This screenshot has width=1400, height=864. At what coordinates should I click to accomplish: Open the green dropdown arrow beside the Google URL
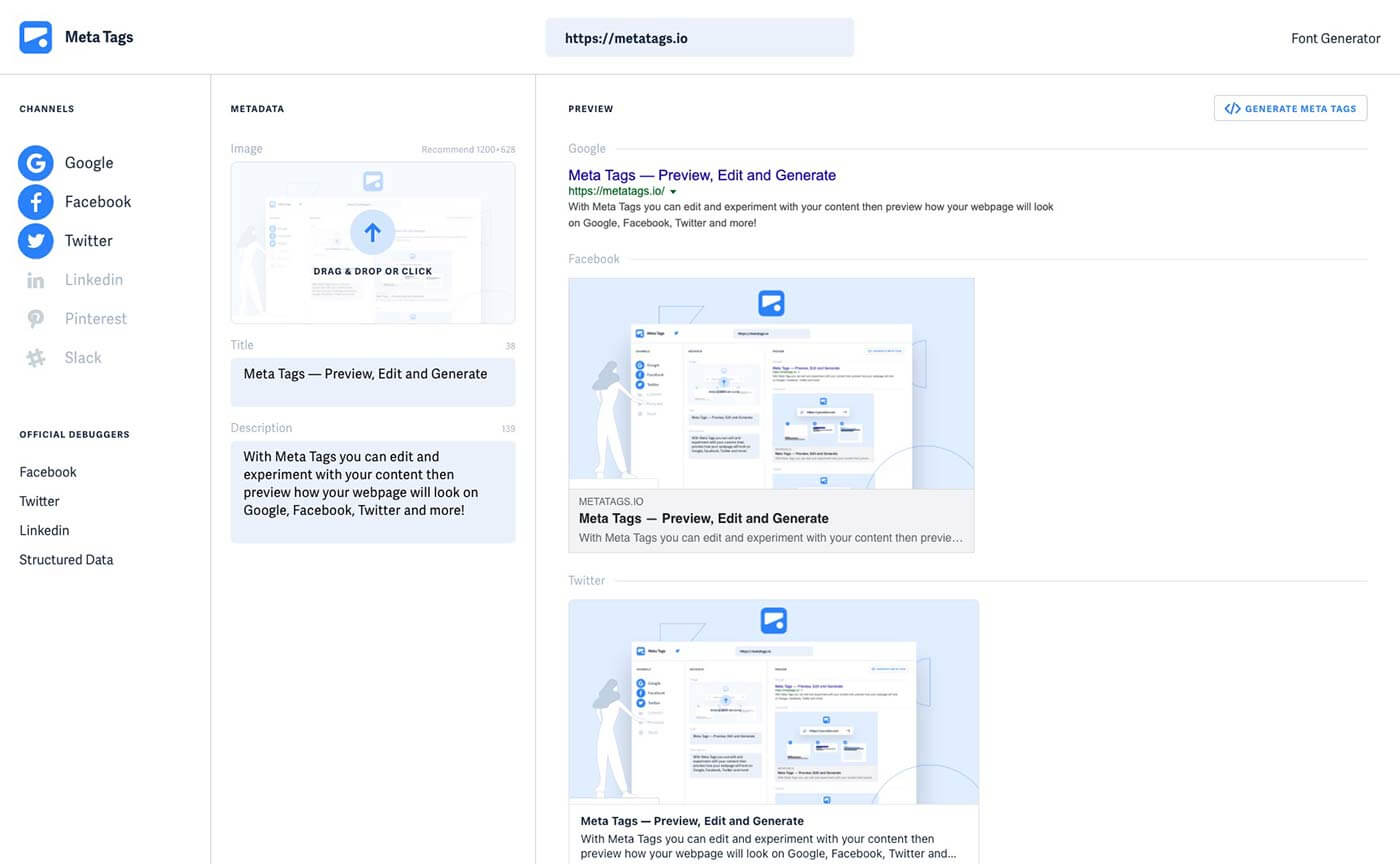tap(673, 191)
